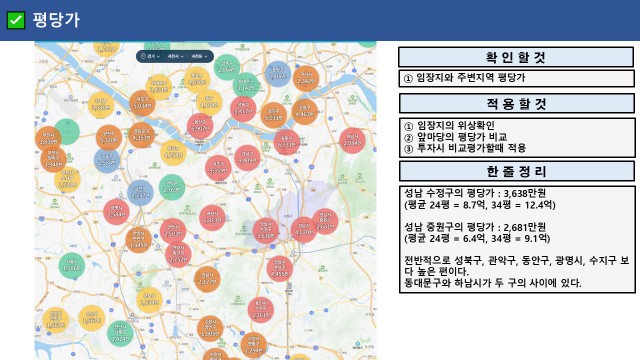Click the text (평균 24평 = 8.7억, 34평 = 12.4억)

point(480,204)
